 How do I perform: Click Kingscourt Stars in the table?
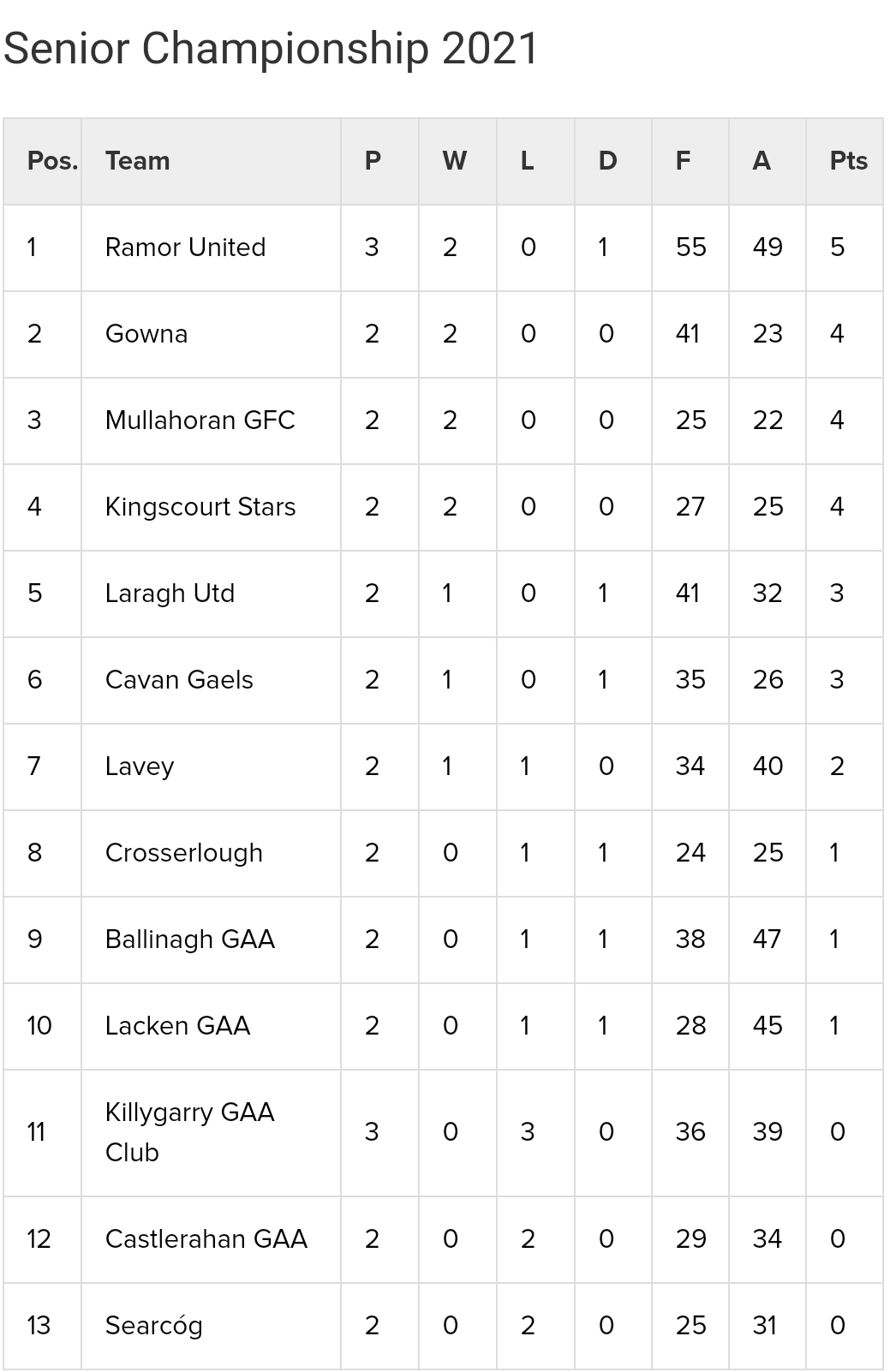point(200,507)
